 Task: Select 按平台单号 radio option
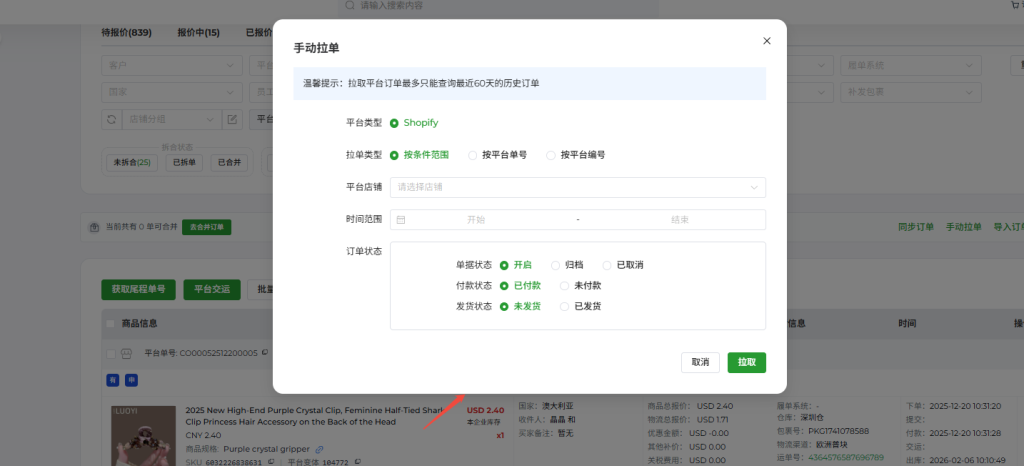473,155
